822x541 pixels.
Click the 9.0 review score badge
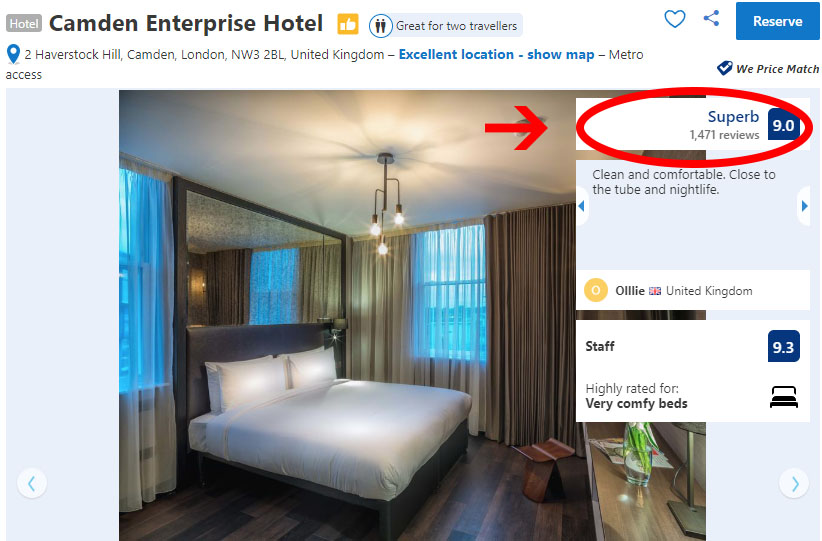coord(783,125)
